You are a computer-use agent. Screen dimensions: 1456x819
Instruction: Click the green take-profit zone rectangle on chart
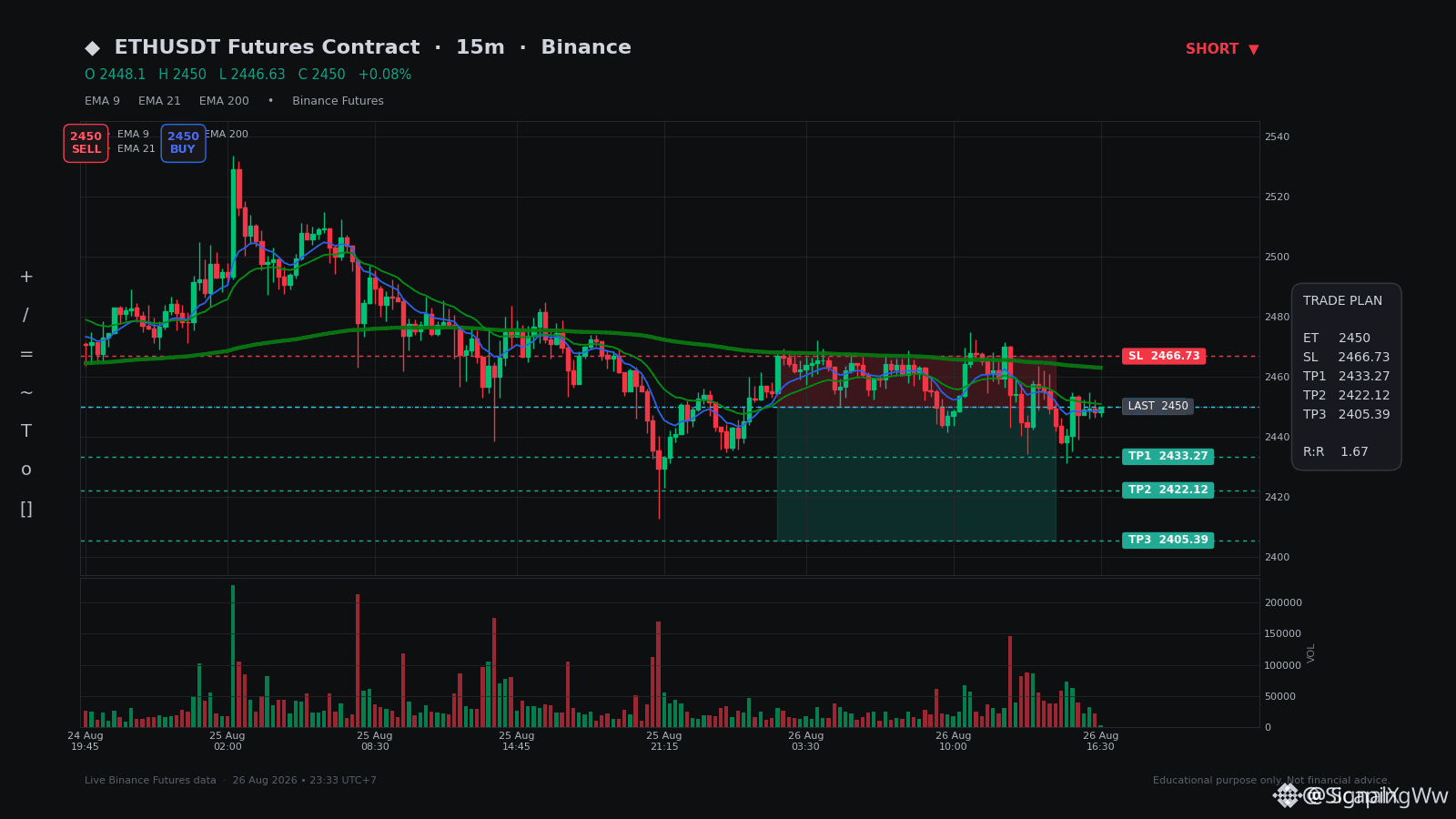[x=916, y=473]
